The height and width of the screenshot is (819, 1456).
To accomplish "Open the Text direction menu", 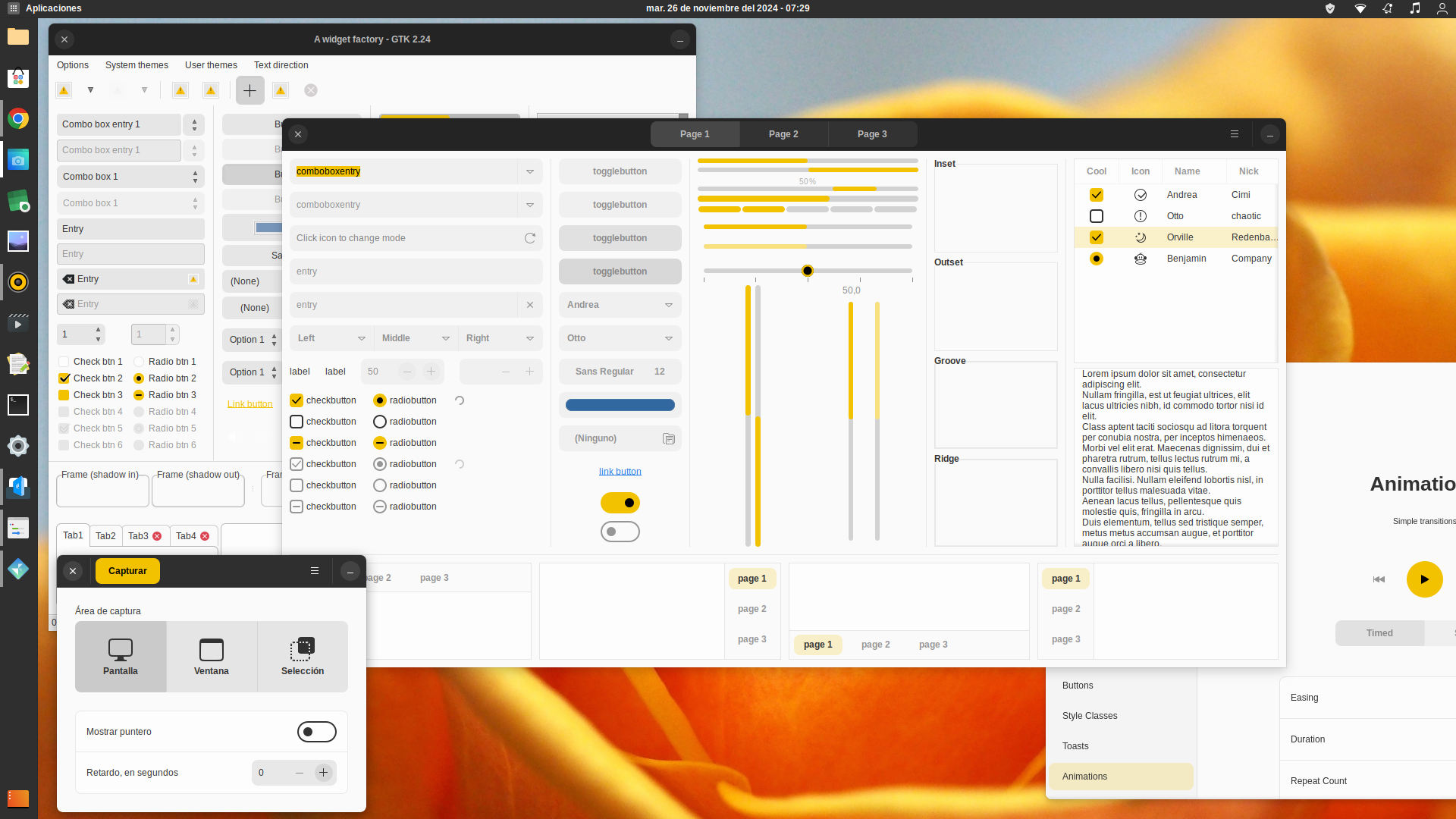I will point(281,65).
